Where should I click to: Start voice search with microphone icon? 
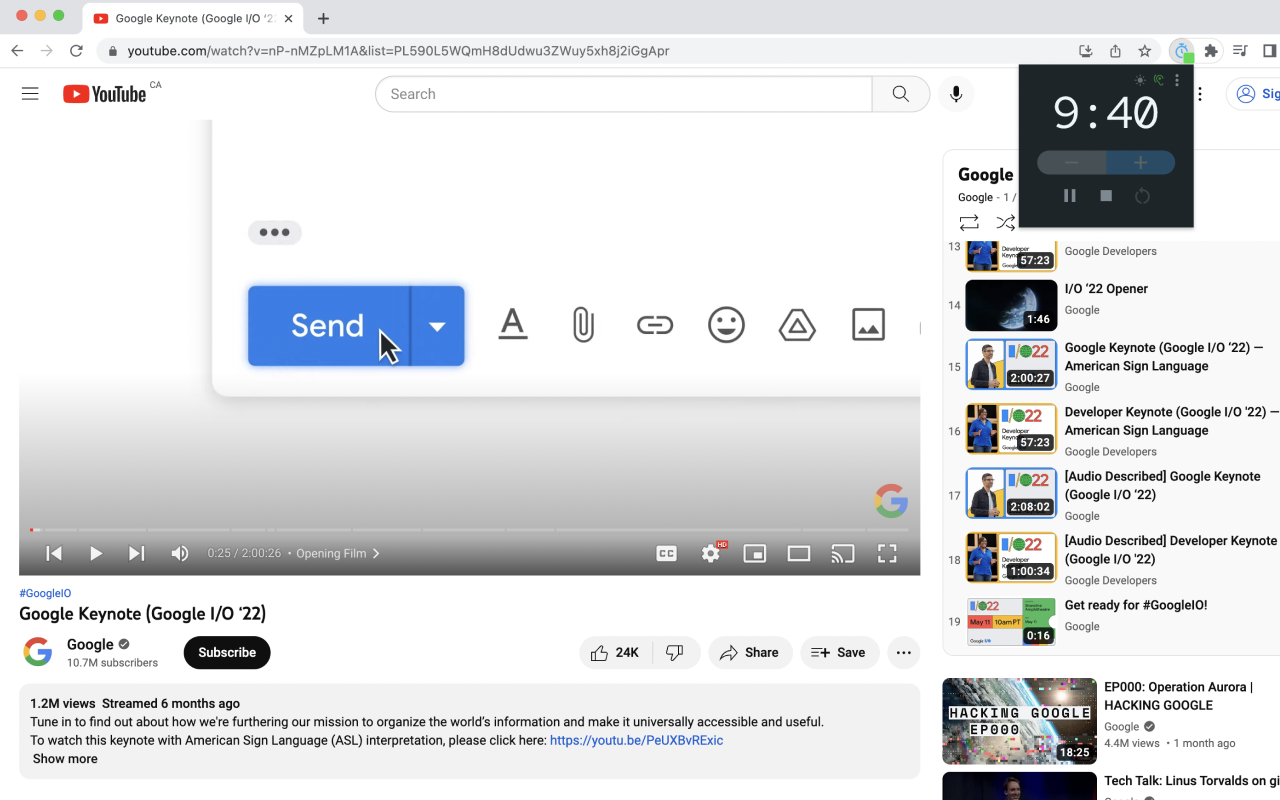956,94
